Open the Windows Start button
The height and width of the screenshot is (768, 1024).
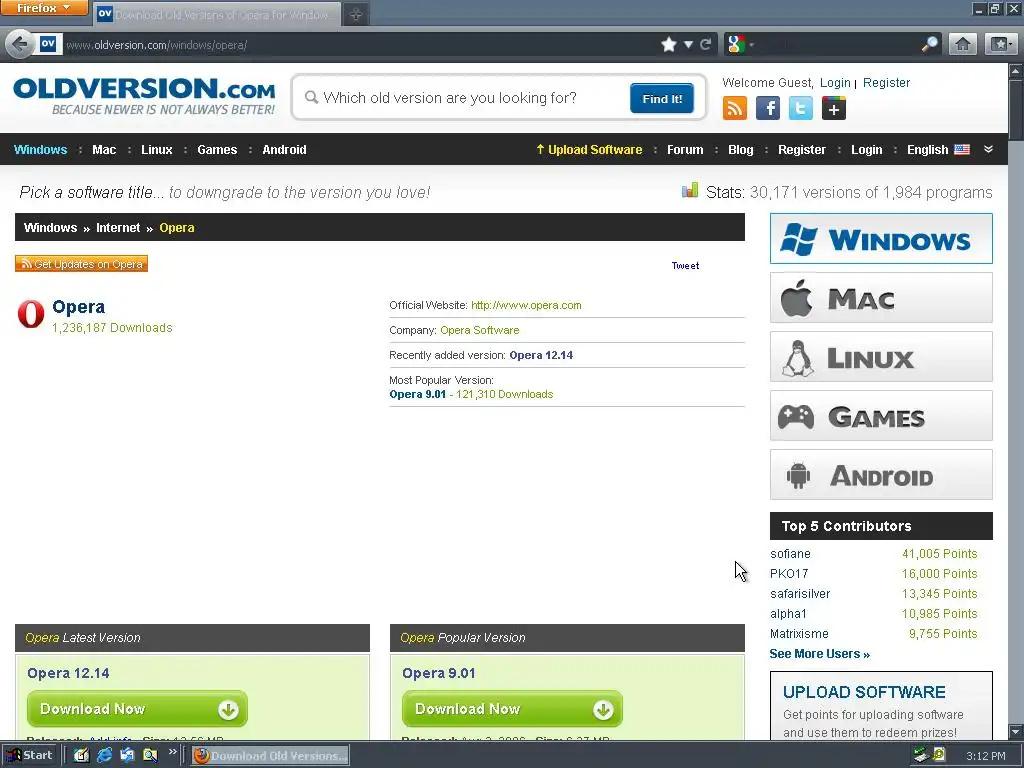tap(31, 755)
